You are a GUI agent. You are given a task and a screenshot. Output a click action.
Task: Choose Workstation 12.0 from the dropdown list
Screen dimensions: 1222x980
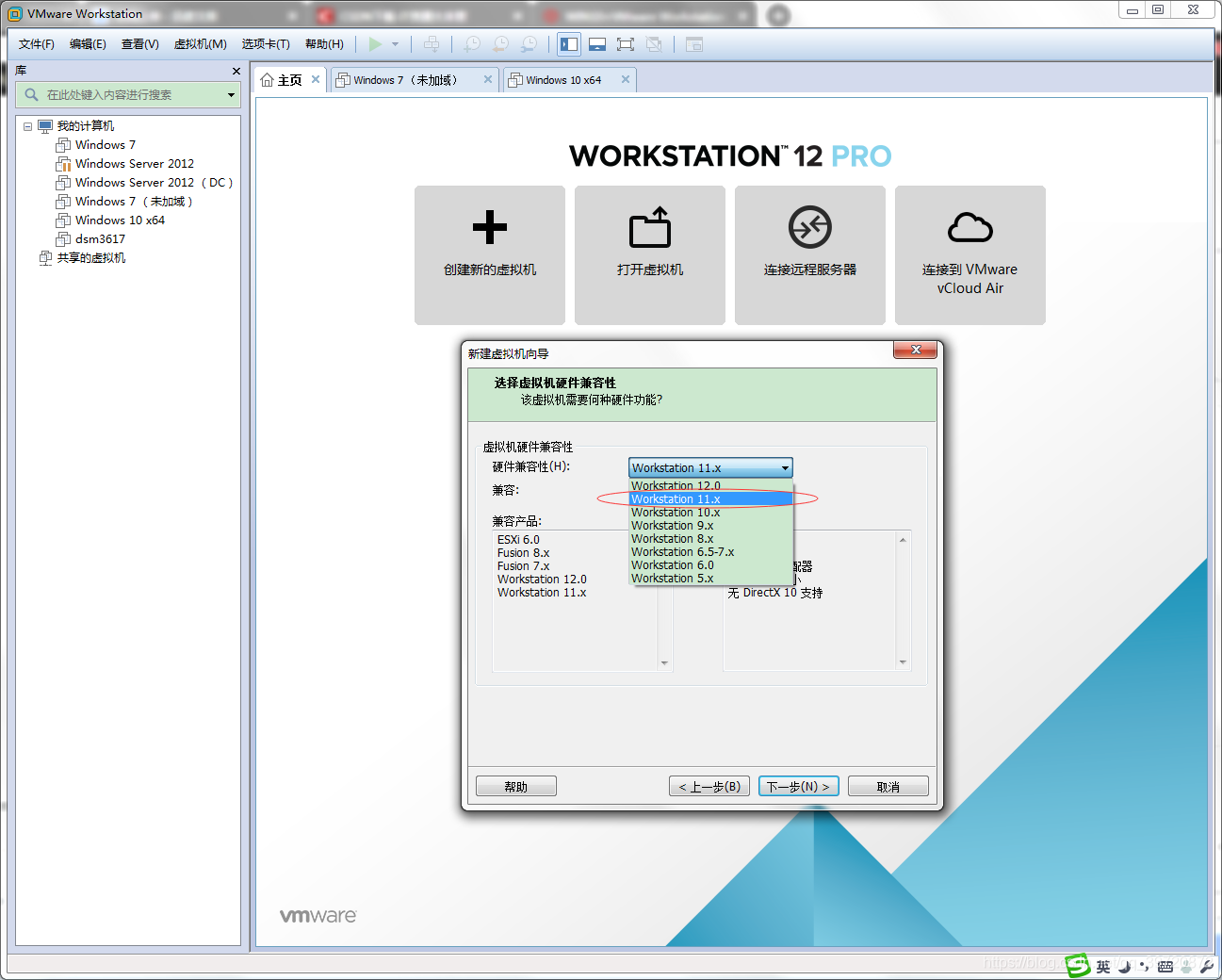711,486
